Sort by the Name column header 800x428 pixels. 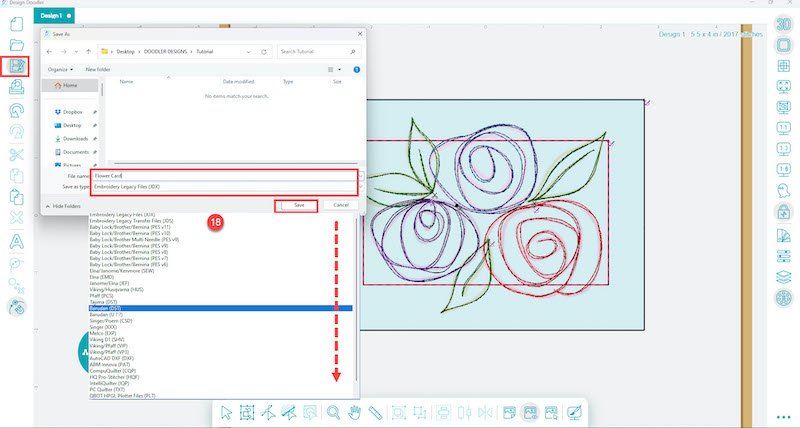(126, 82)
